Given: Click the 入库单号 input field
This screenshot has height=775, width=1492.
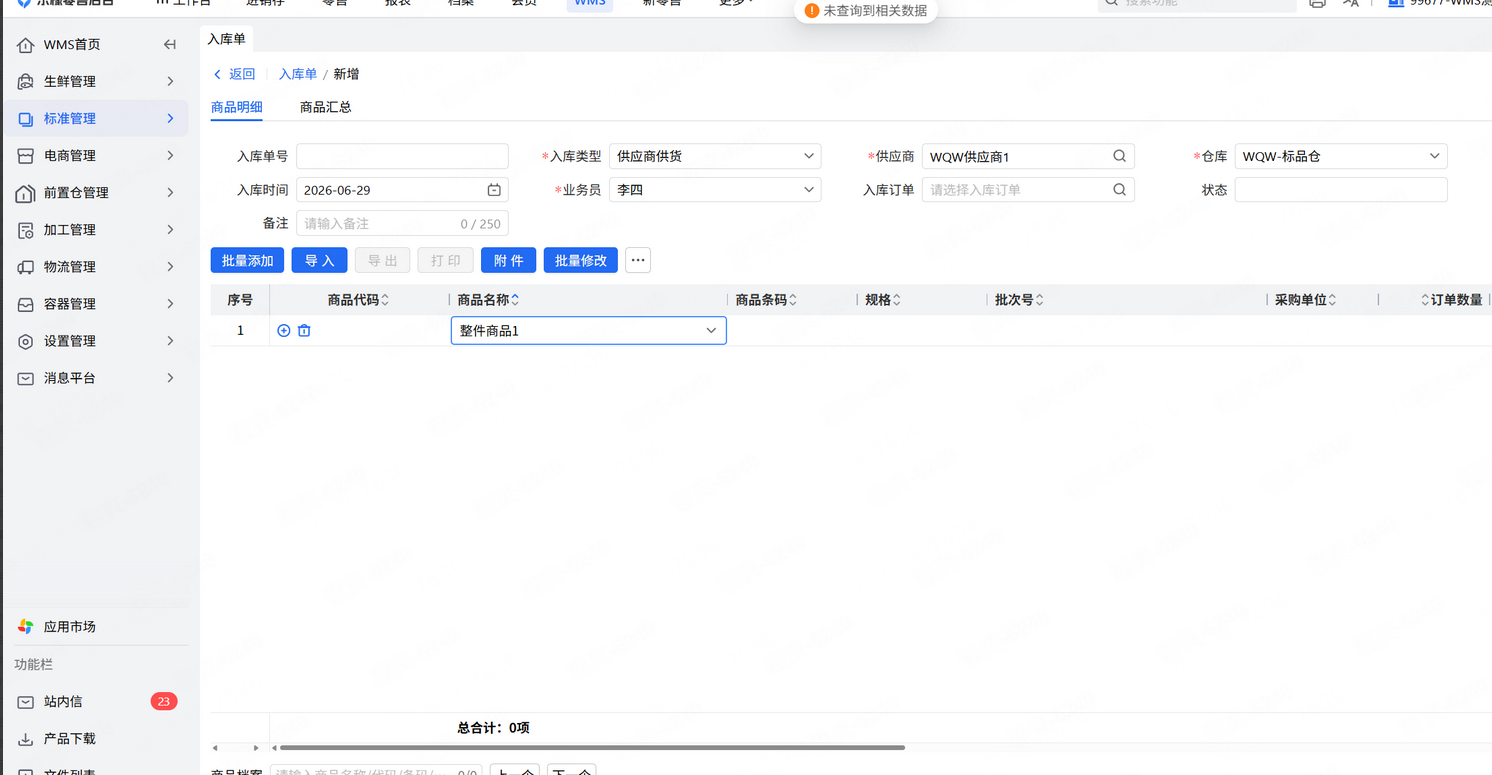Looking at the screenshot, I should [x=402, y=156].
